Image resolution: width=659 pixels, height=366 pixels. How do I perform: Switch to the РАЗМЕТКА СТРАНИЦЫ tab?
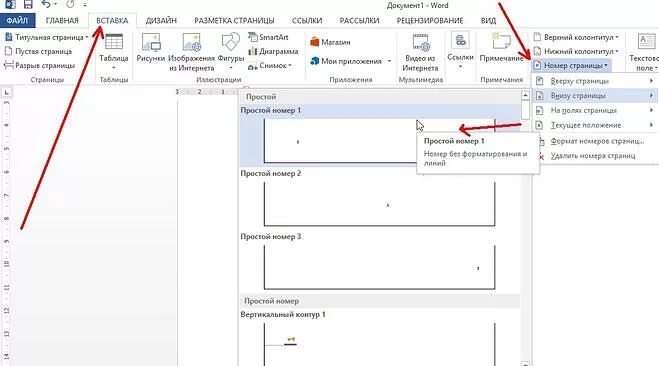(x=234, y=20)
